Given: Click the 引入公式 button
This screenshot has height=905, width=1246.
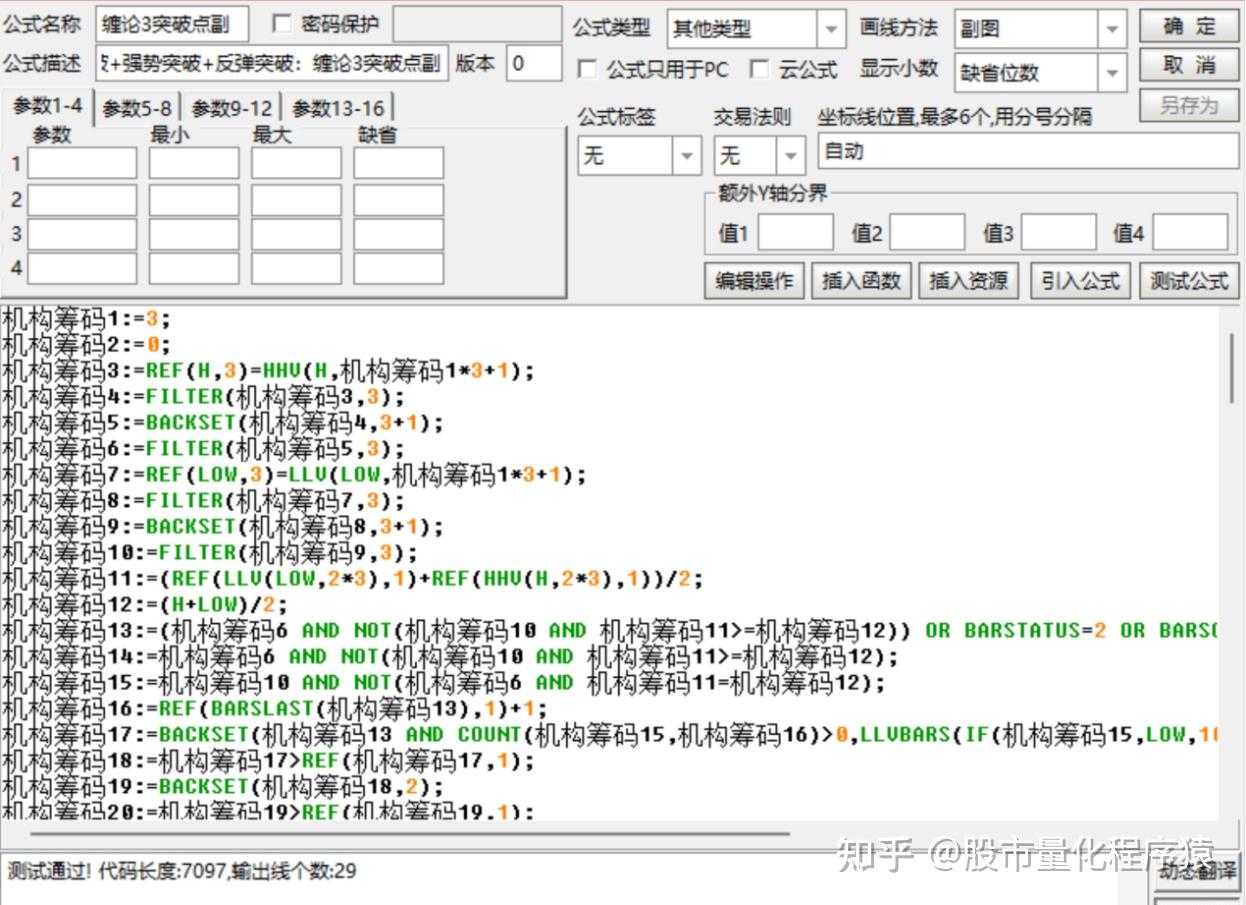Looking at the screenshot, I should click(1080, 281).
